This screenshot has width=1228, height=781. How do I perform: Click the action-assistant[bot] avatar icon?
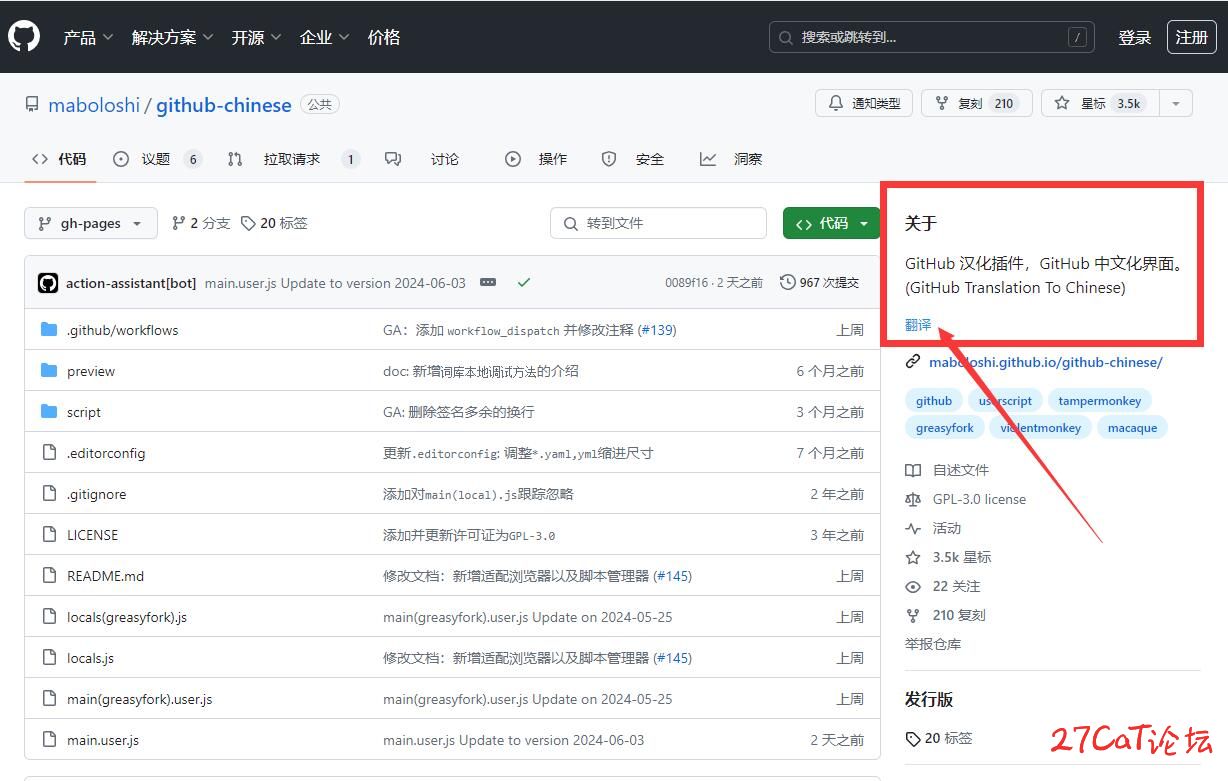[47, 283]
